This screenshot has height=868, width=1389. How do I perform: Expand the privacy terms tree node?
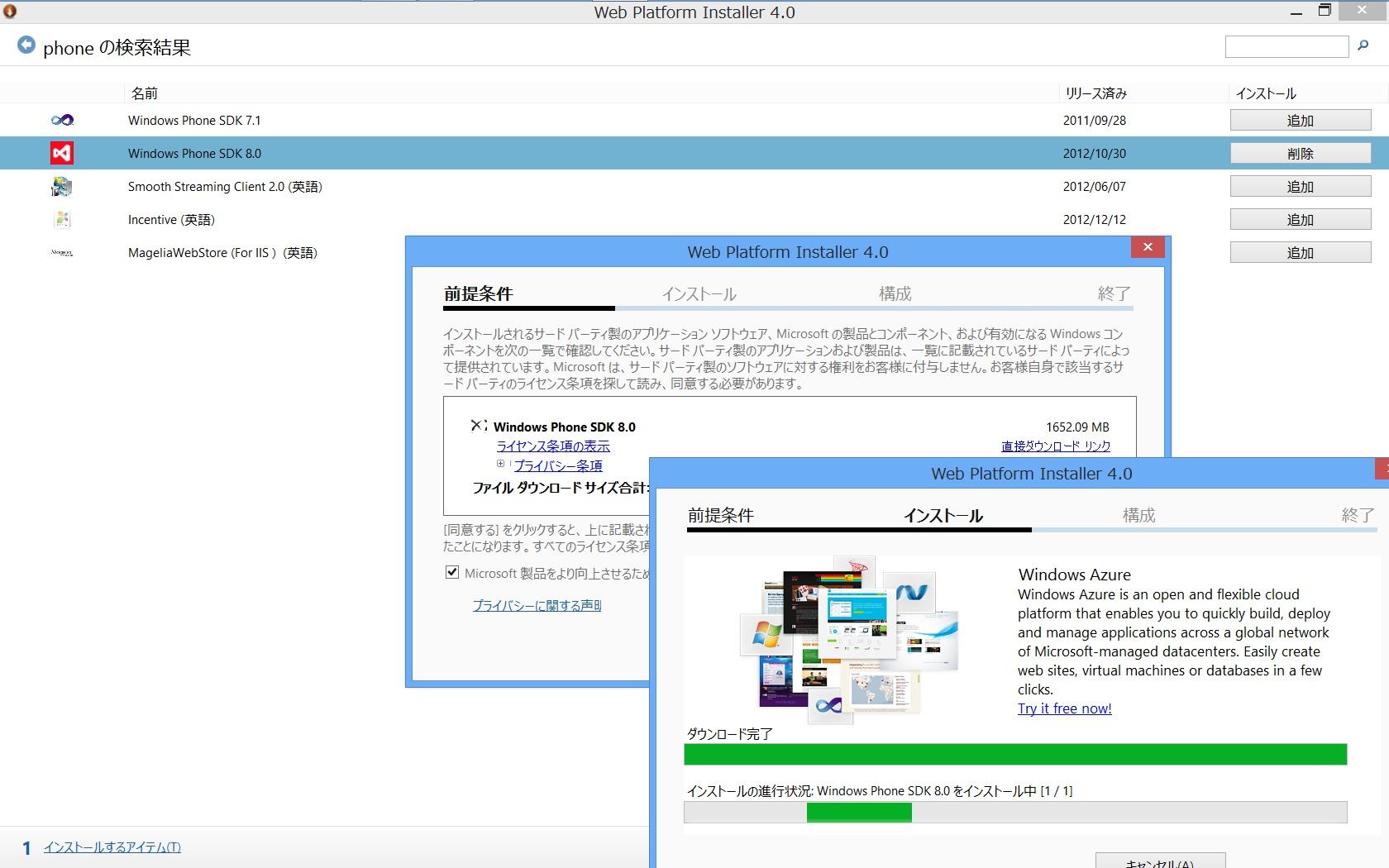tap(500, 464)
